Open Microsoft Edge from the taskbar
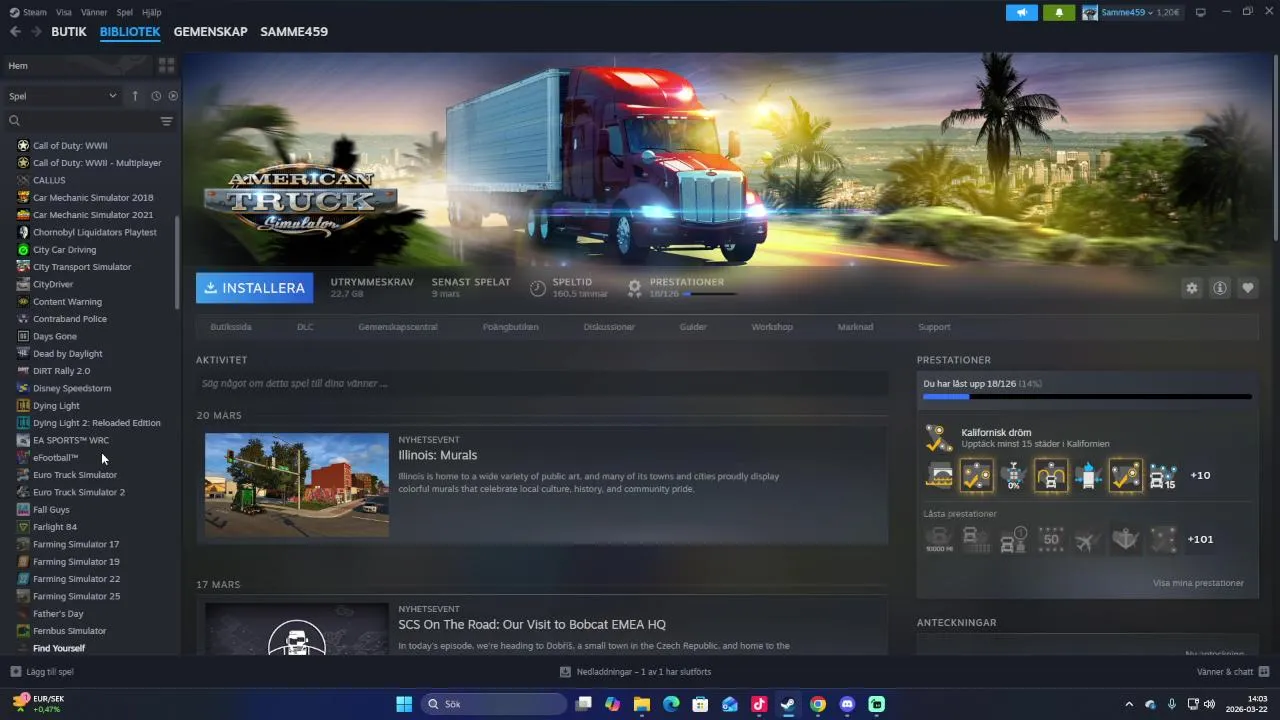Screen dimensions: 1280x720 (671, 704)
